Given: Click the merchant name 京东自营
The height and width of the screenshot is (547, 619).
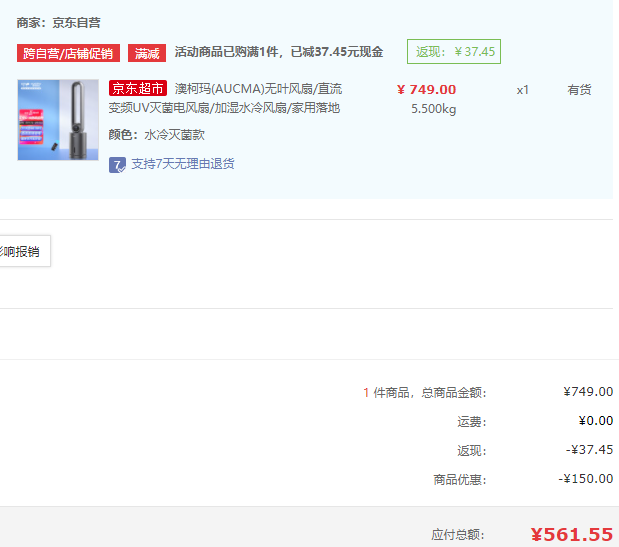Looking at the screenshot, I should pos(77,23).
